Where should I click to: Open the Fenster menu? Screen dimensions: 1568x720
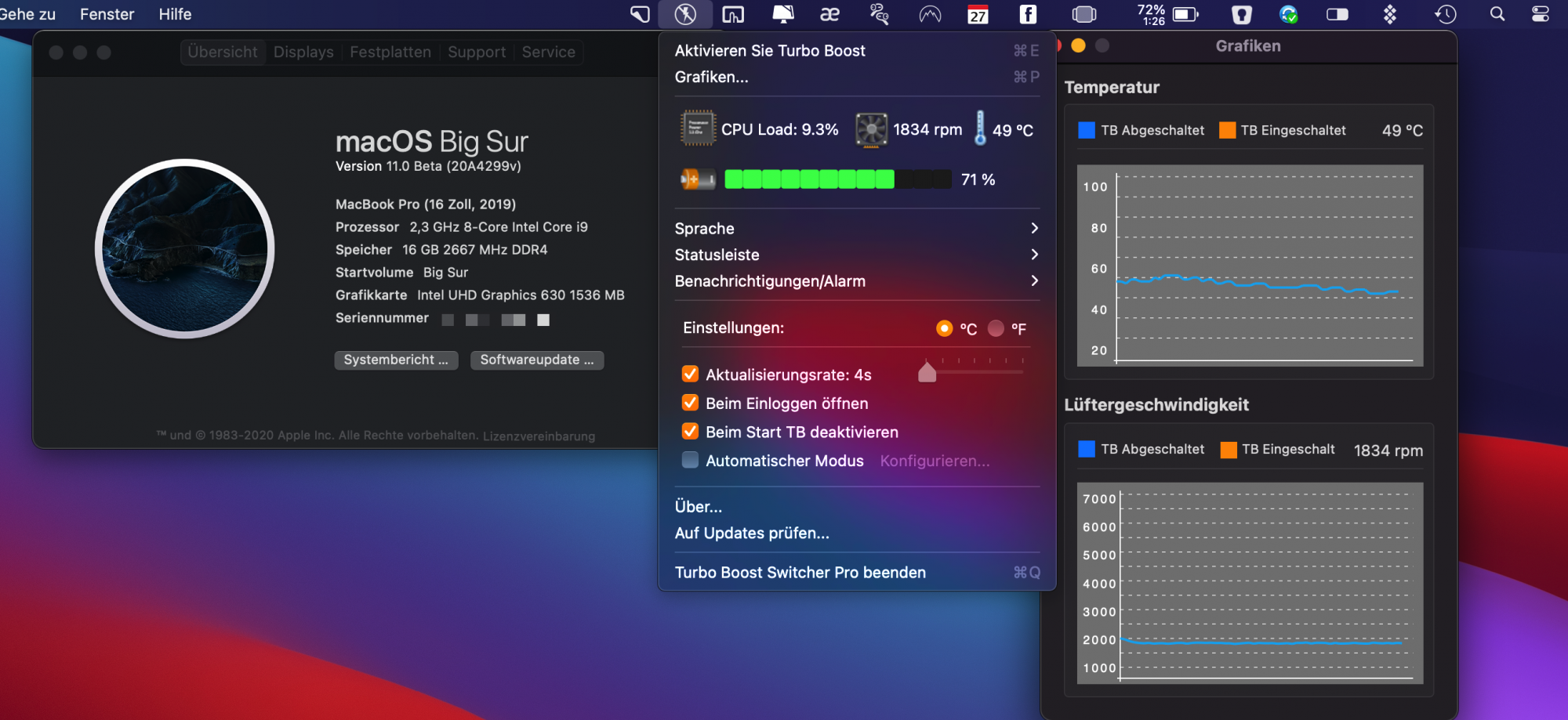(x=107, y=14)
